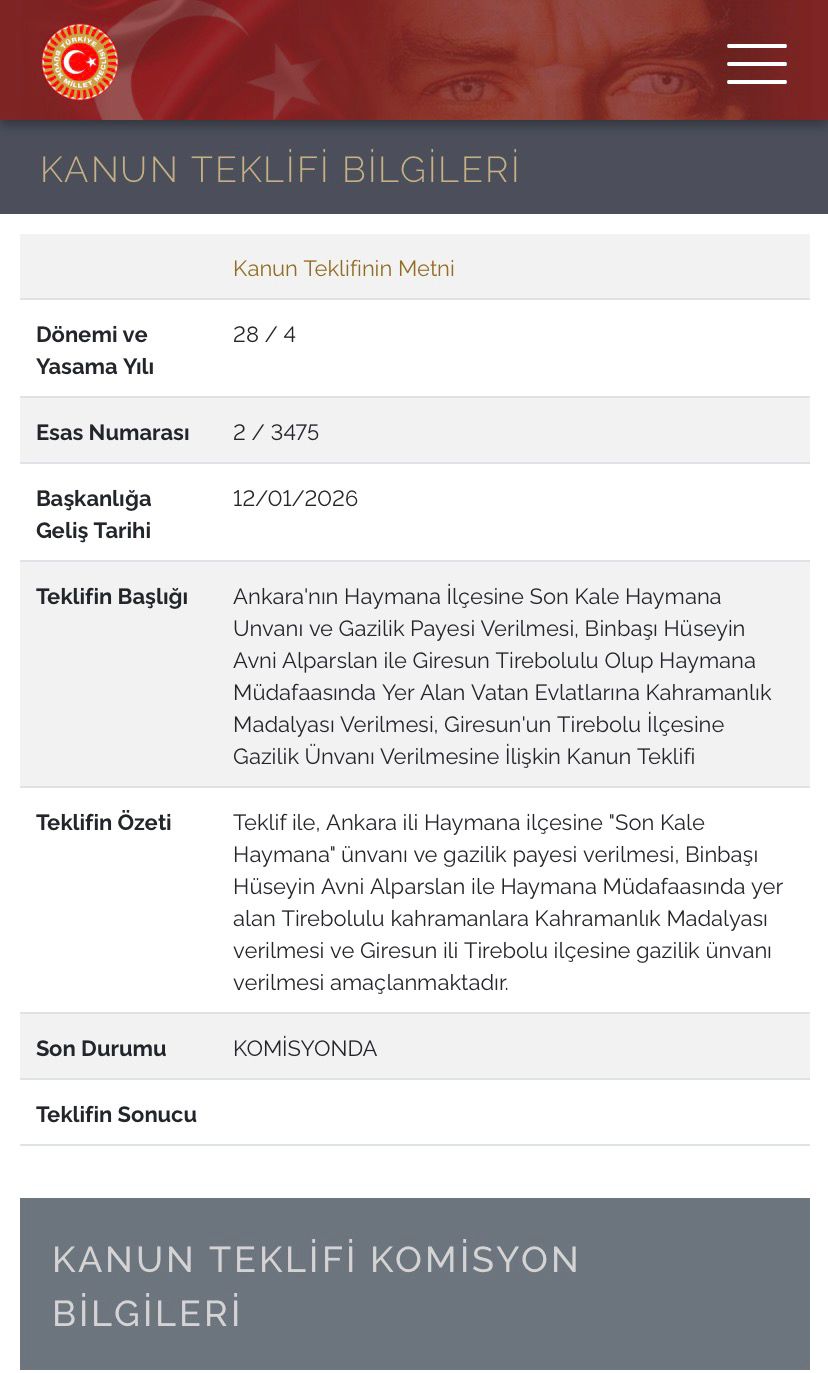The width and height of the screenshot is (828, 1373).
Task: Click the KOMİSYONDA status text
Action: click(304, 1047)
